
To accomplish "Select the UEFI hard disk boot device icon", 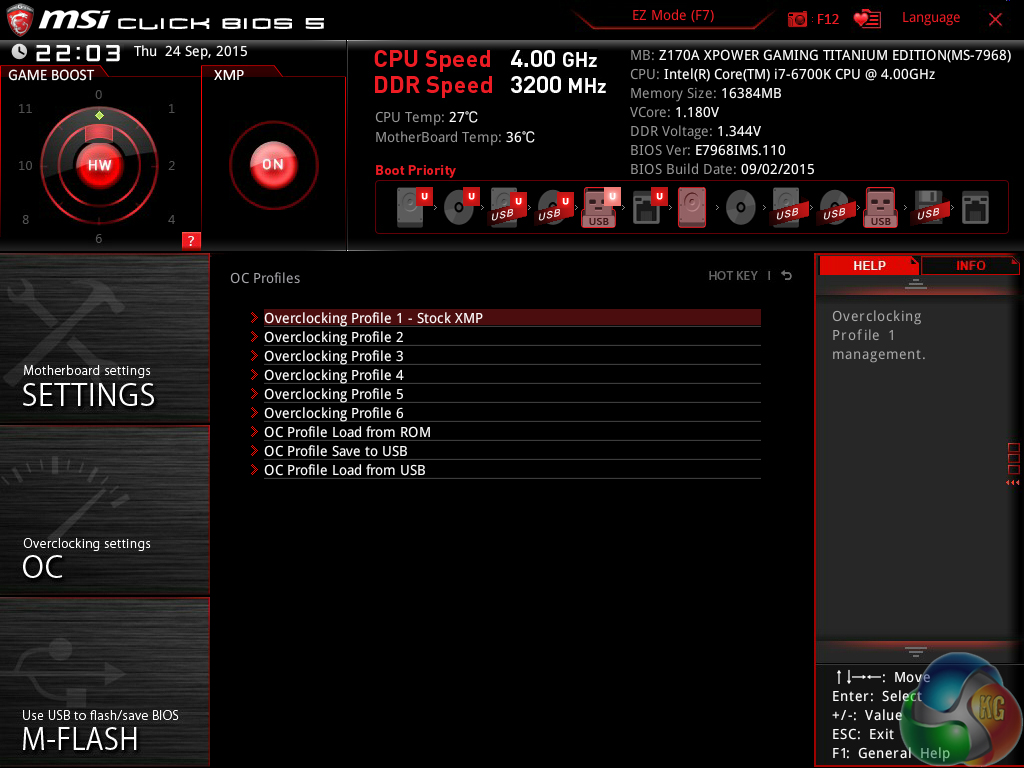I will [414, 207].
